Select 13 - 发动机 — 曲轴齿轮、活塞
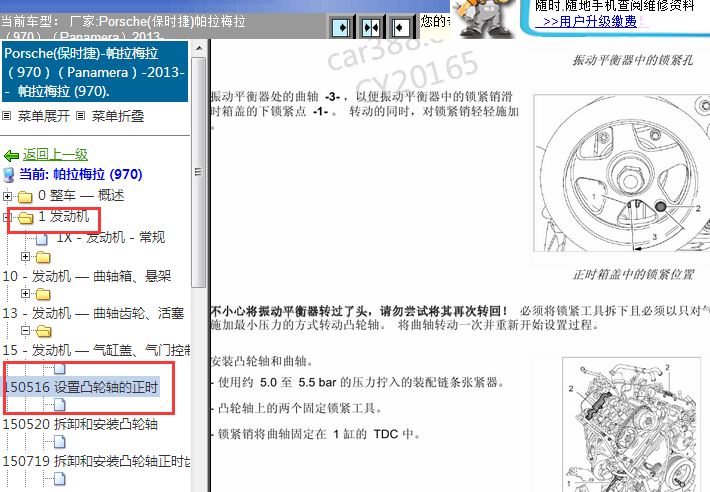Viewport: 710px width, 492px height. click(93, 313)
